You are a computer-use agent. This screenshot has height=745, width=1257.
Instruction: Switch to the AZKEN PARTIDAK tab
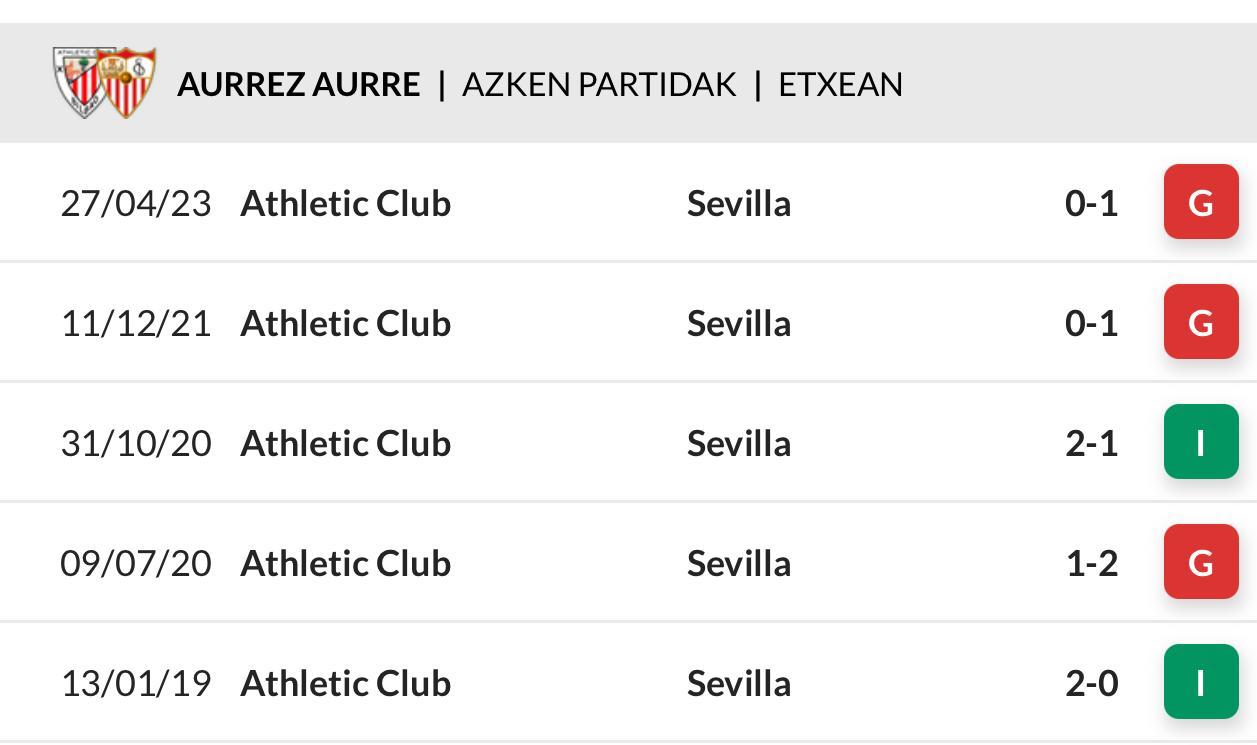(x=599, y=84)
